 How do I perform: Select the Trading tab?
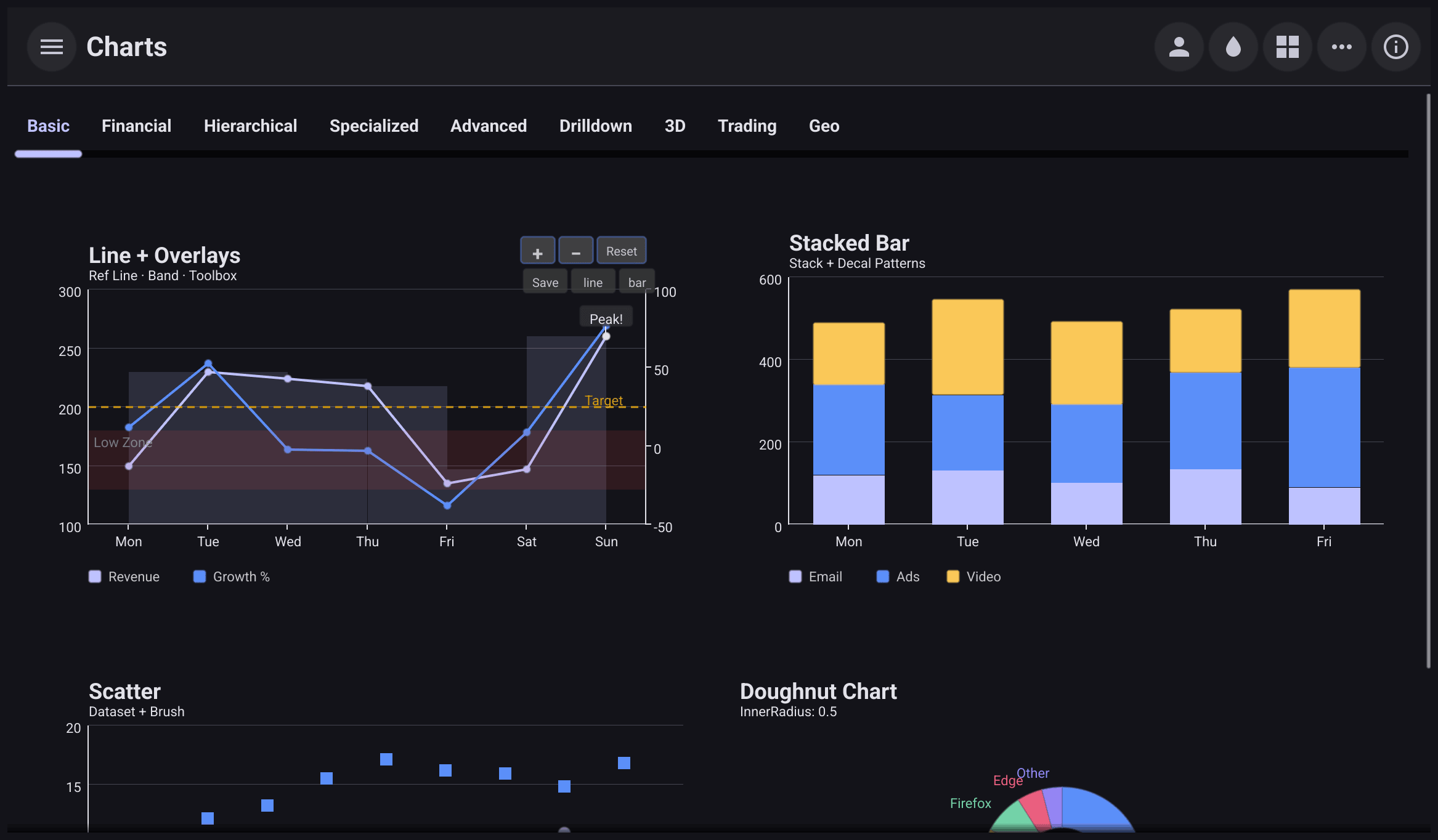coord(747,126)
